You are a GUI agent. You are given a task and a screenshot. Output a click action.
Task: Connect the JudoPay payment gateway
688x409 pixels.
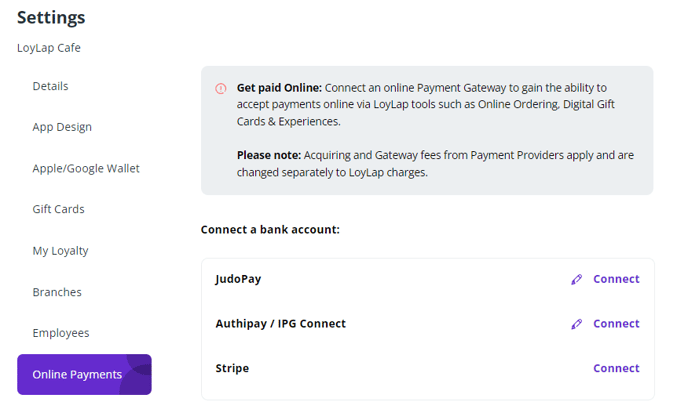(x=616, y=279)
